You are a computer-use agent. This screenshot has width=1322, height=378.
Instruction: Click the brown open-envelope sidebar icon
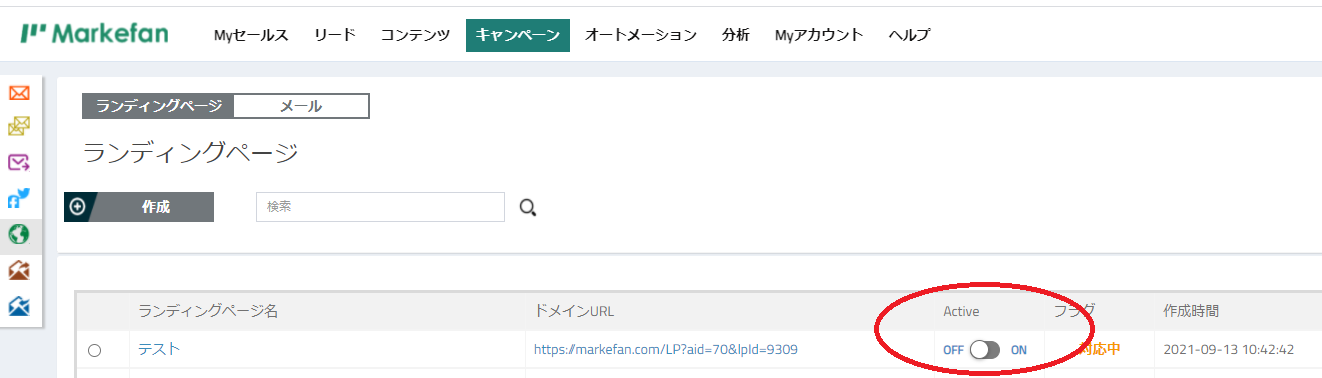[19, 270]
